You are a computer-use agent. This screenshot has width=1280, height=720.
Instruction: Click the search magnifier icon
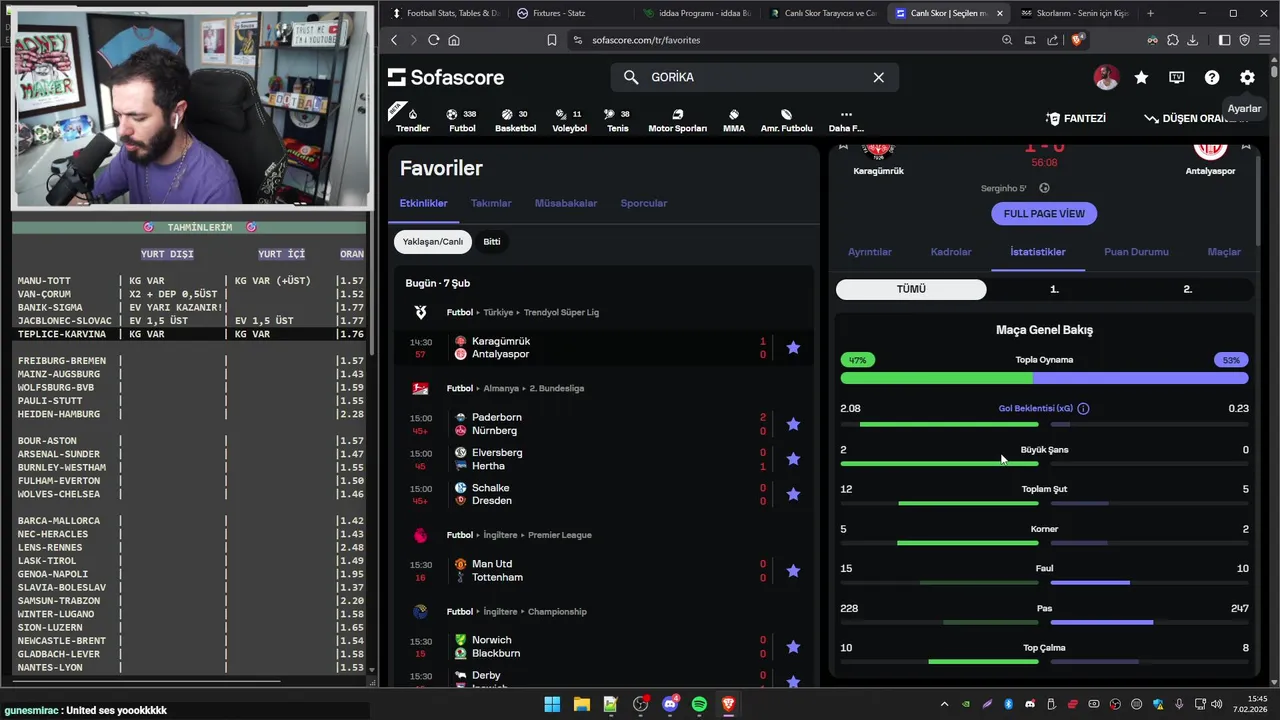point(630,77)
